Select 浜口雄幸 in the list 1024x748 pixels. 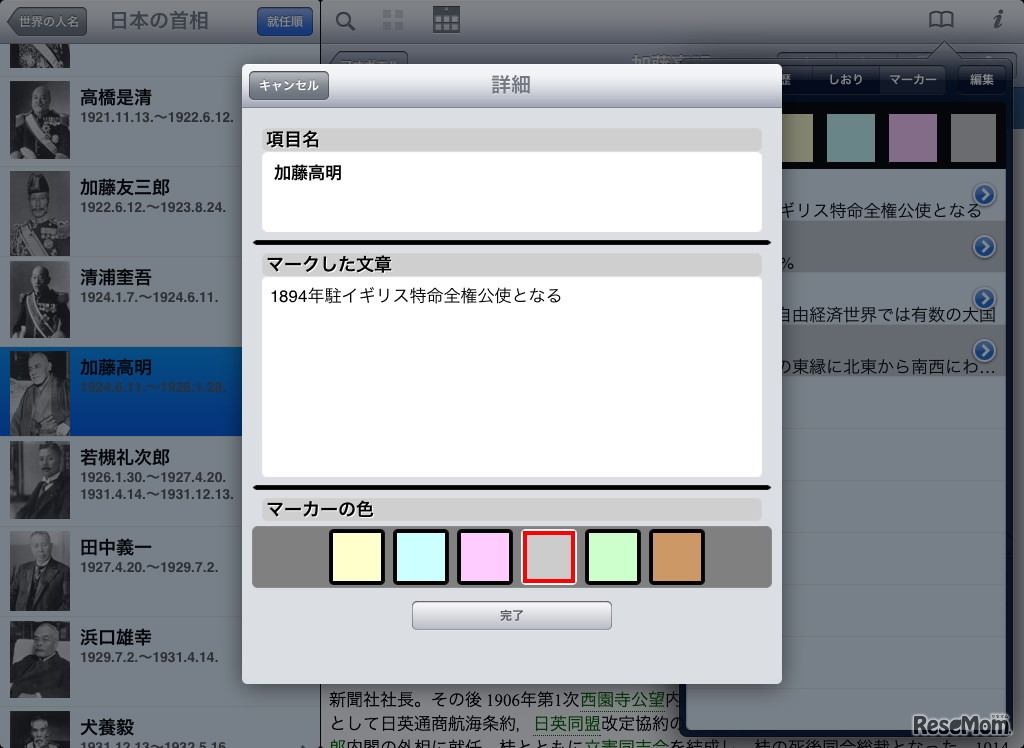click(121, 661)
